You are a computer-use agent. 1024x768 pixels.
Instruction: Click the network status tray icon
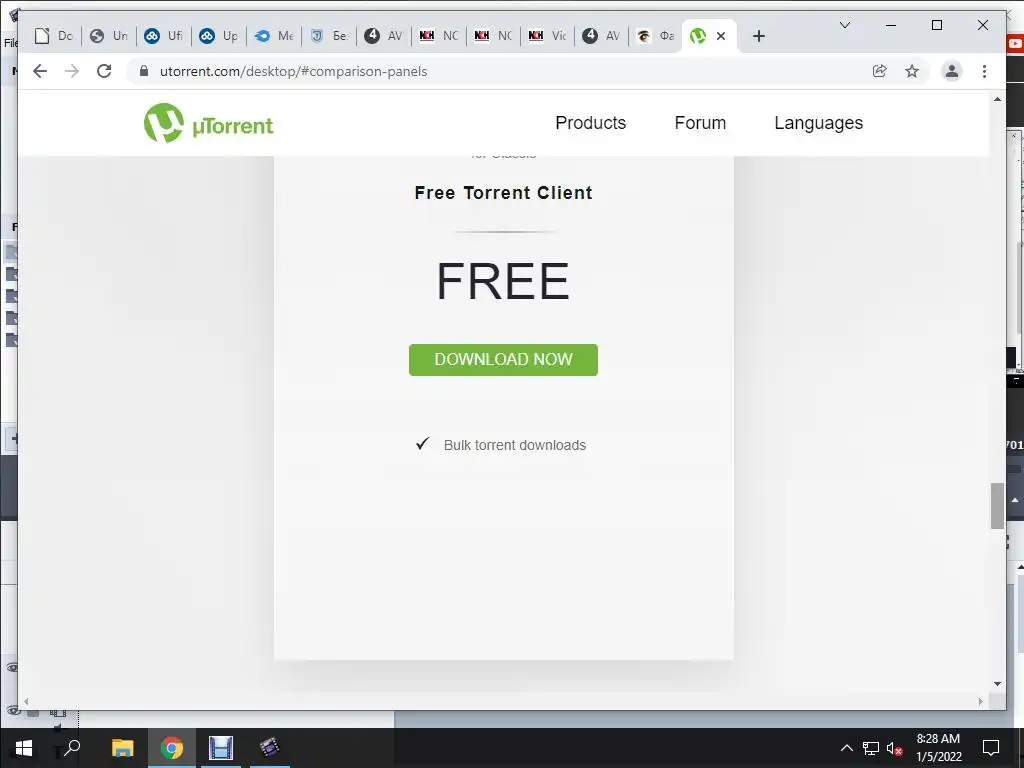click(871, 748)
